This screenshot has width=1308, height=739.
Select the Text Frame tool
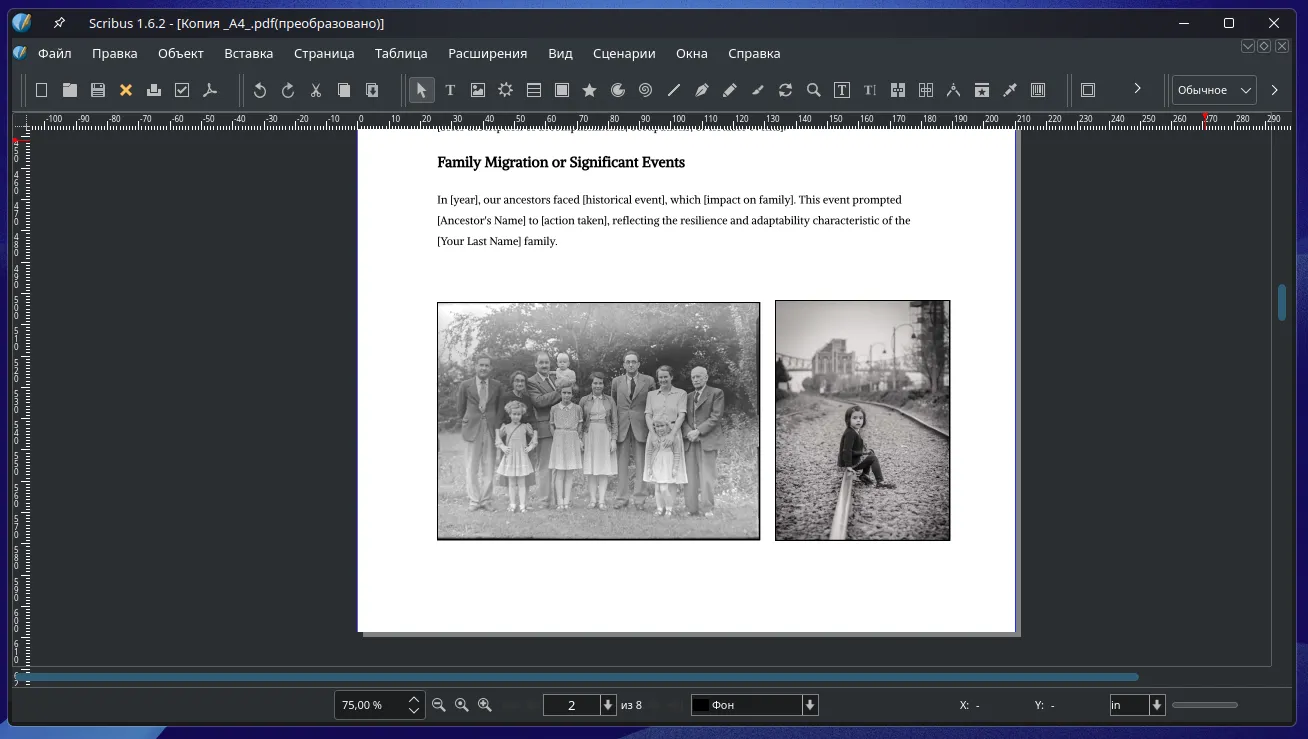[x=450, y=90]
